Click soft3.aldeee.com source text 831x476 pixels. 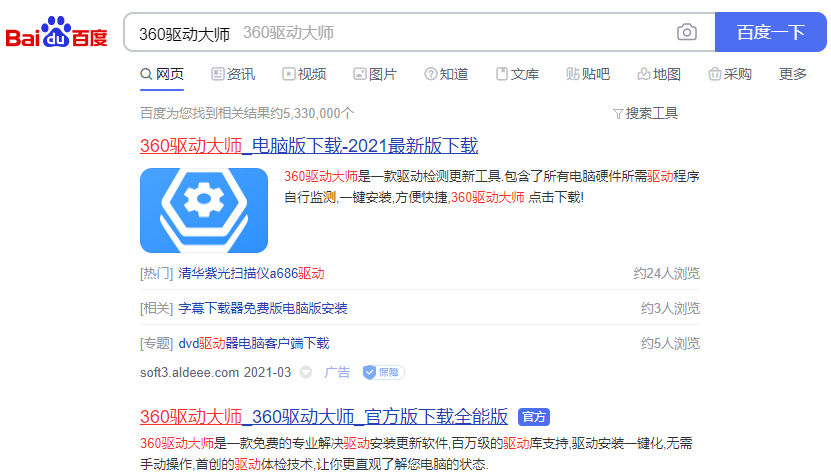(189, 373)
